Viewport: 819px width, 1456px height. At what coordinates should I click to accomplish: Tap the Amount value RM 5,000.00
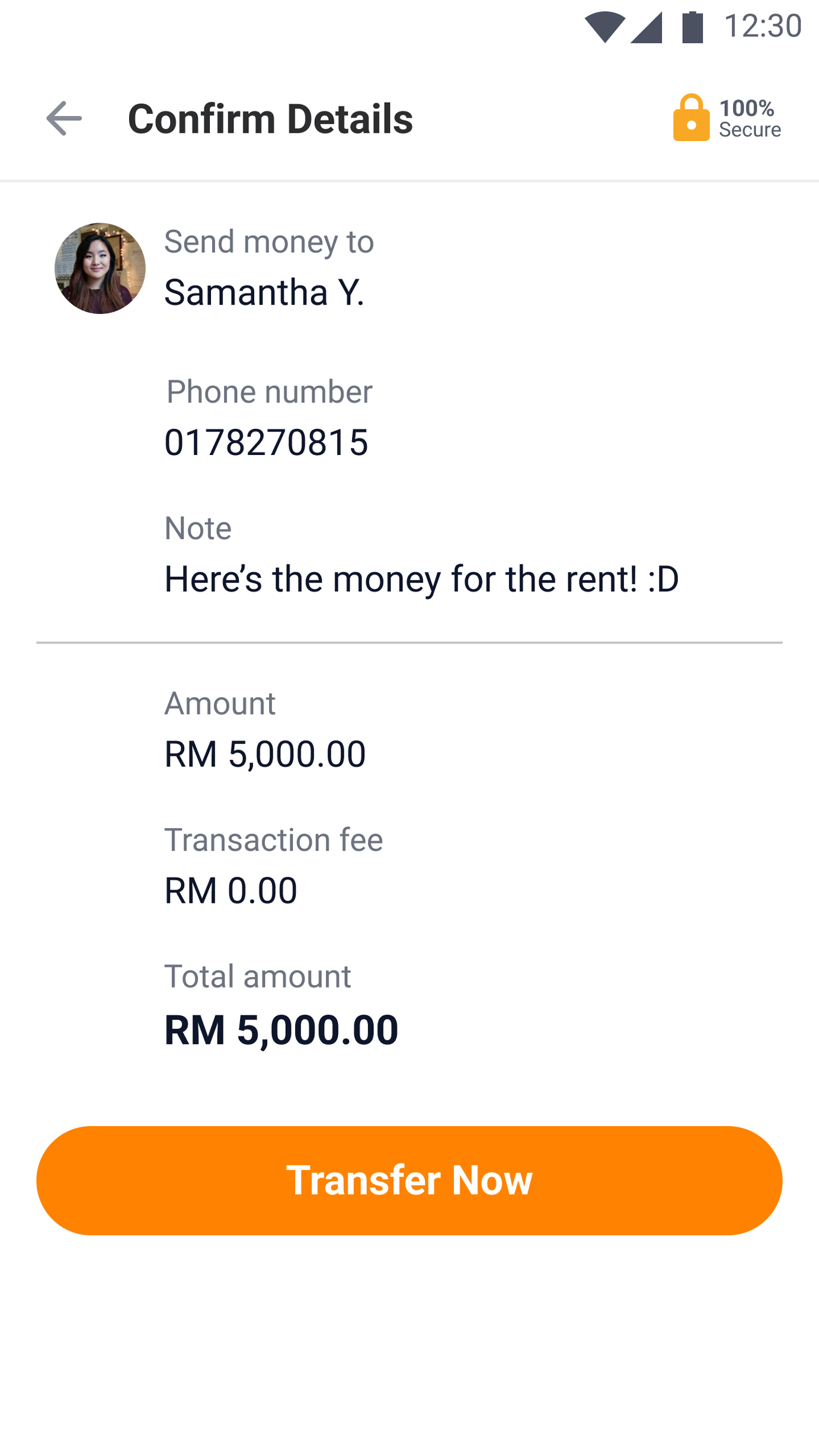point(265,754)
